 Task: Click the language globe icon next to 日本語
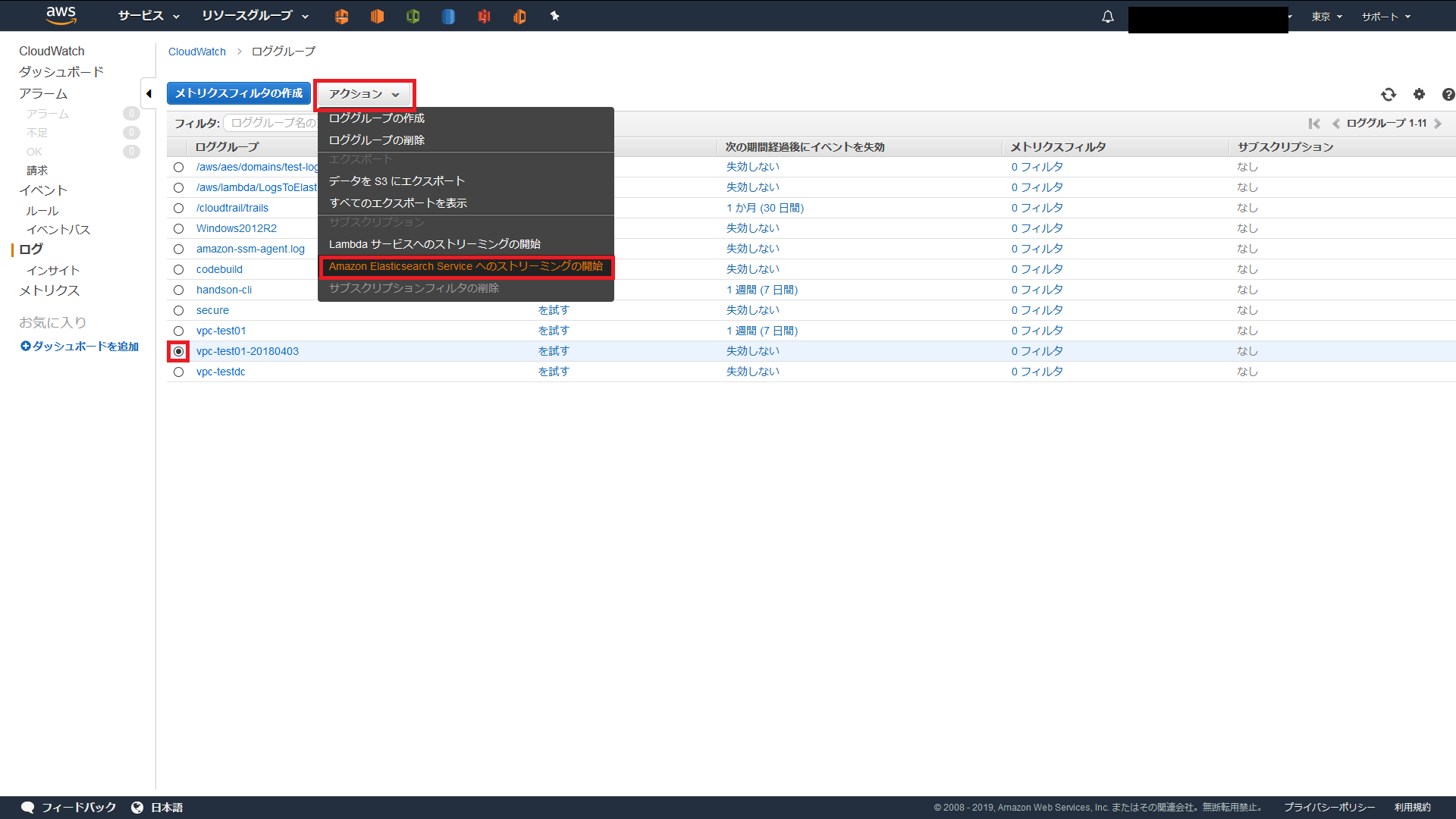137,807
